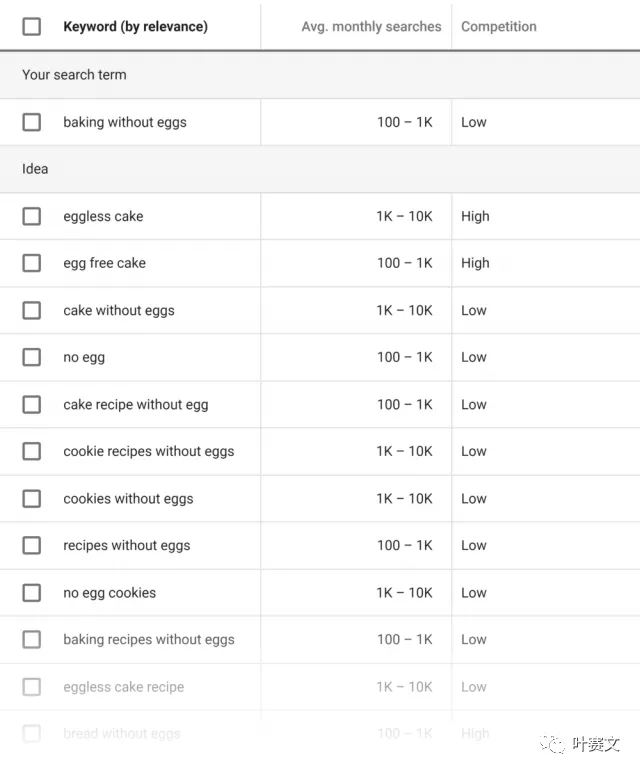Sort by 'Avg. monthly searches' column header

coord(371,27)
